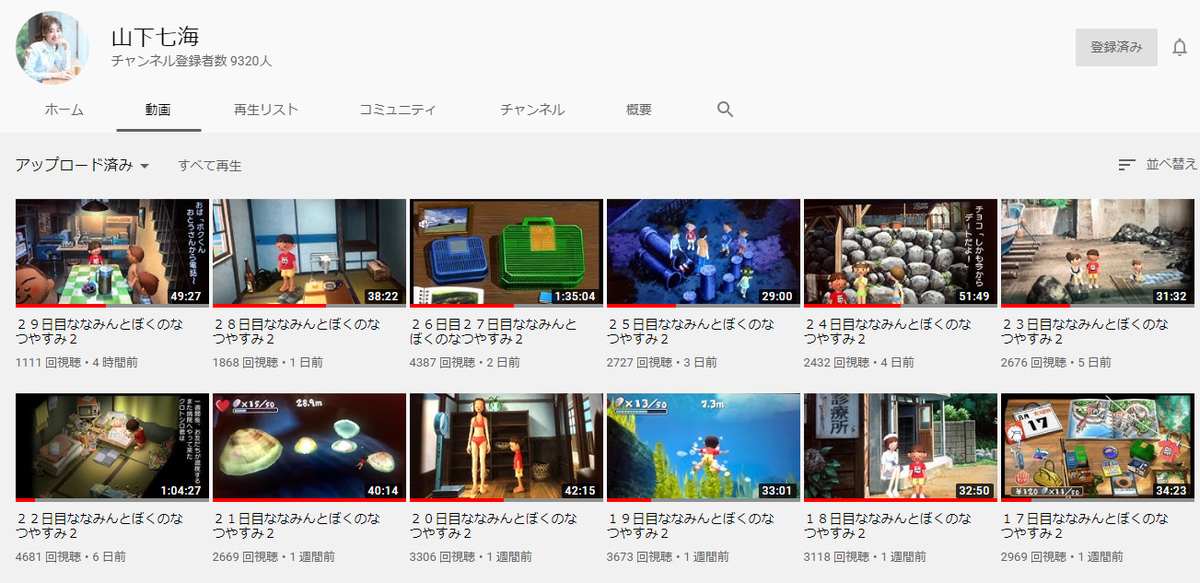This screenshot has width=1200, height=583.
Task: Switch to the ホーム tab
Action: coord(64,110)
